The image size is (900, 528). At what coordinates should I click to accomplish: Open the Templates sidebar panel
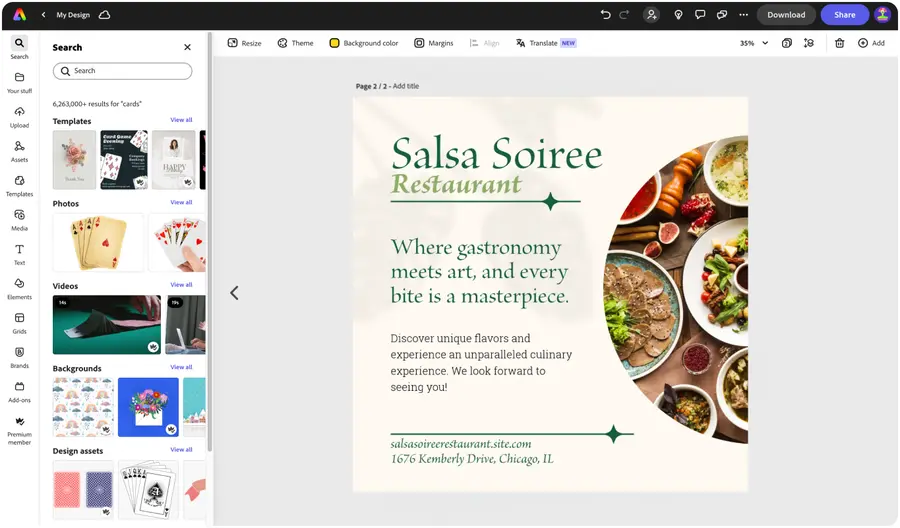[x=20, y=186]
